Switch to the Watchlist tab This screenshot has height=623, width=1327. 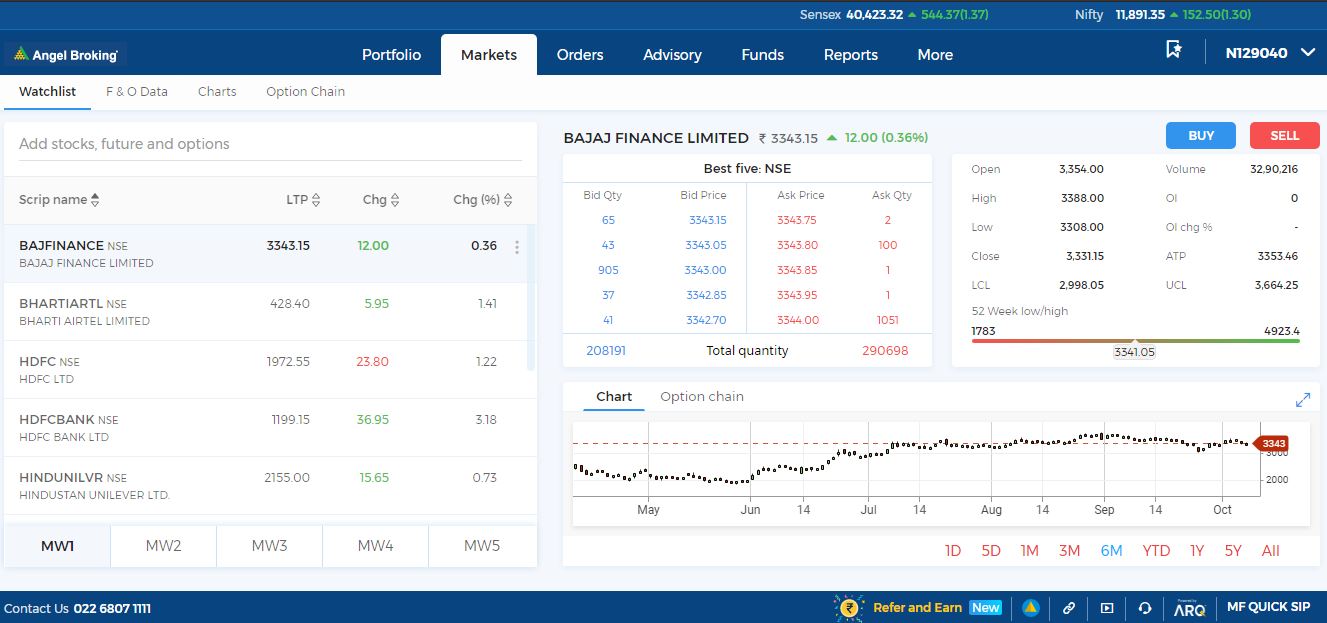(47, 92)
